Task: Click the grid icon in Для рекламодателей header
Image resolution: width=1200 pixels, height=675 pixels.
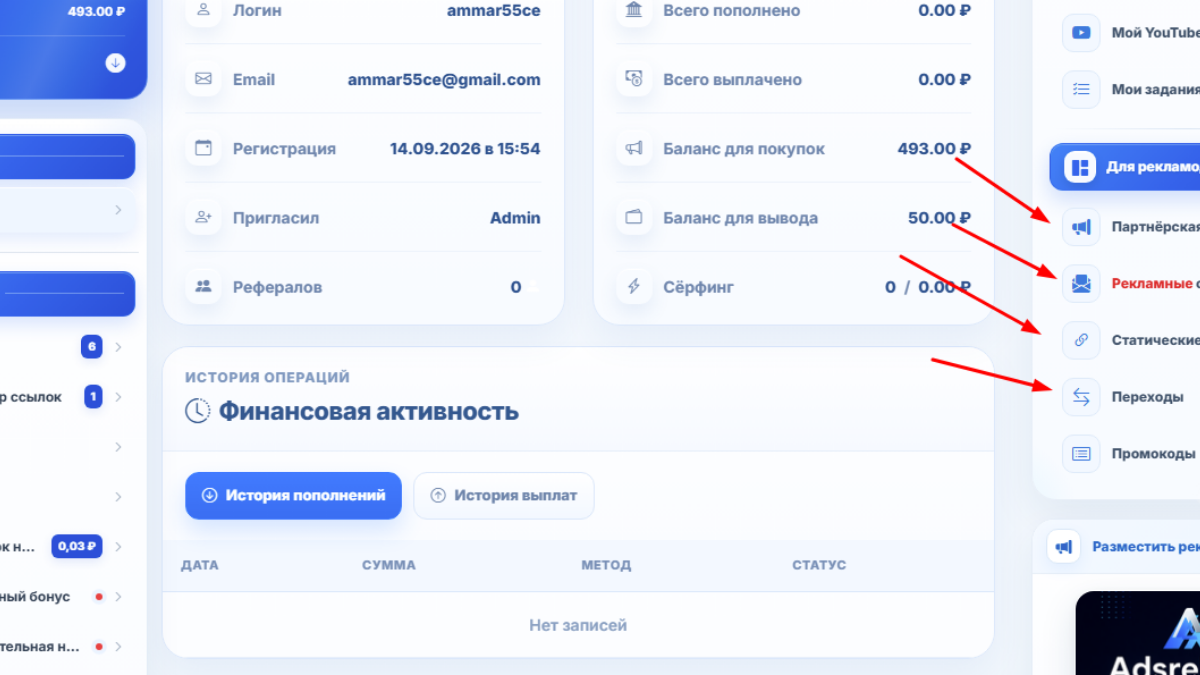Action: click(1081, 167)
